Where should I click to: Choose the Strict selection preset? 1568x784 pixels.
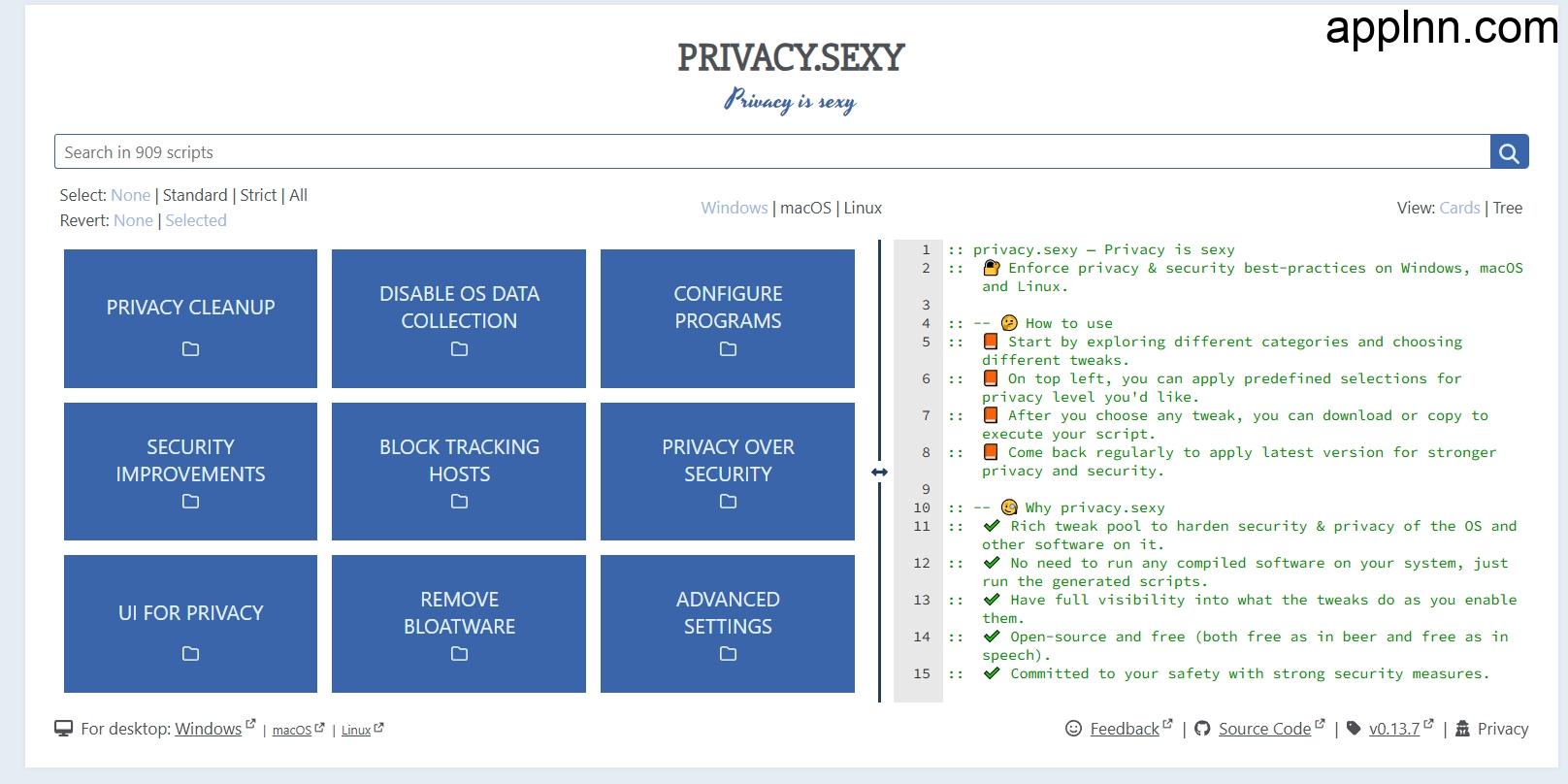tap(258, 195)
